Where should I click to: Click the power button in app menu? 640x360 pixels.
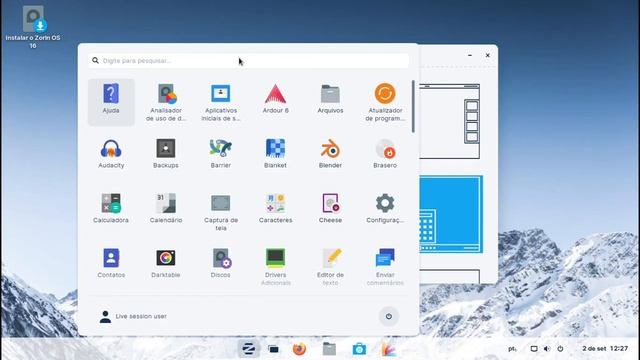click(x=389, y=316)
